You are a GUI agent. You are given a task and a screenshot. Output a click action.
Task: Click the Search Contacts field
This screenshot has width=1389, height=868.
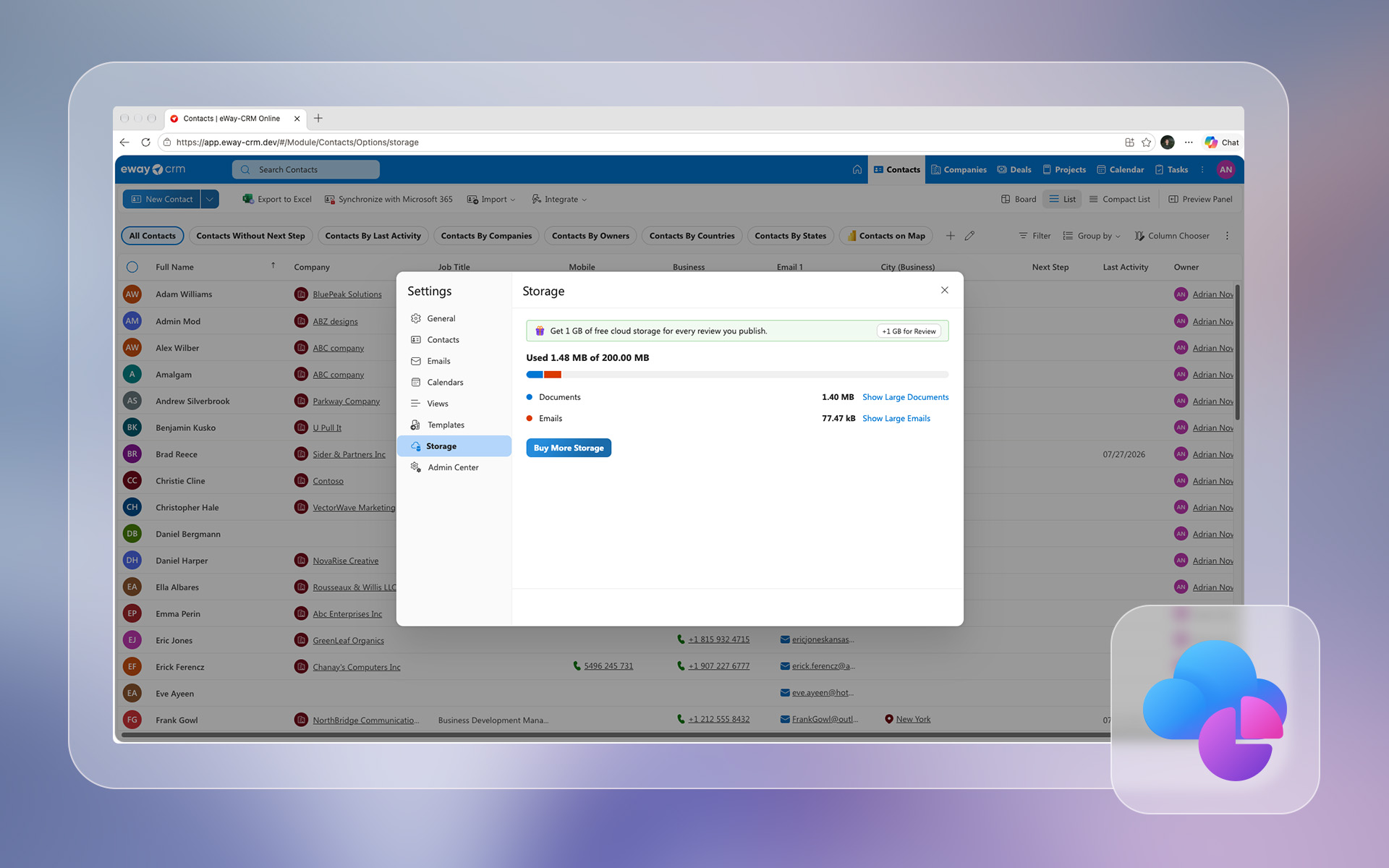pyautogui.click(x=306, y=169)
